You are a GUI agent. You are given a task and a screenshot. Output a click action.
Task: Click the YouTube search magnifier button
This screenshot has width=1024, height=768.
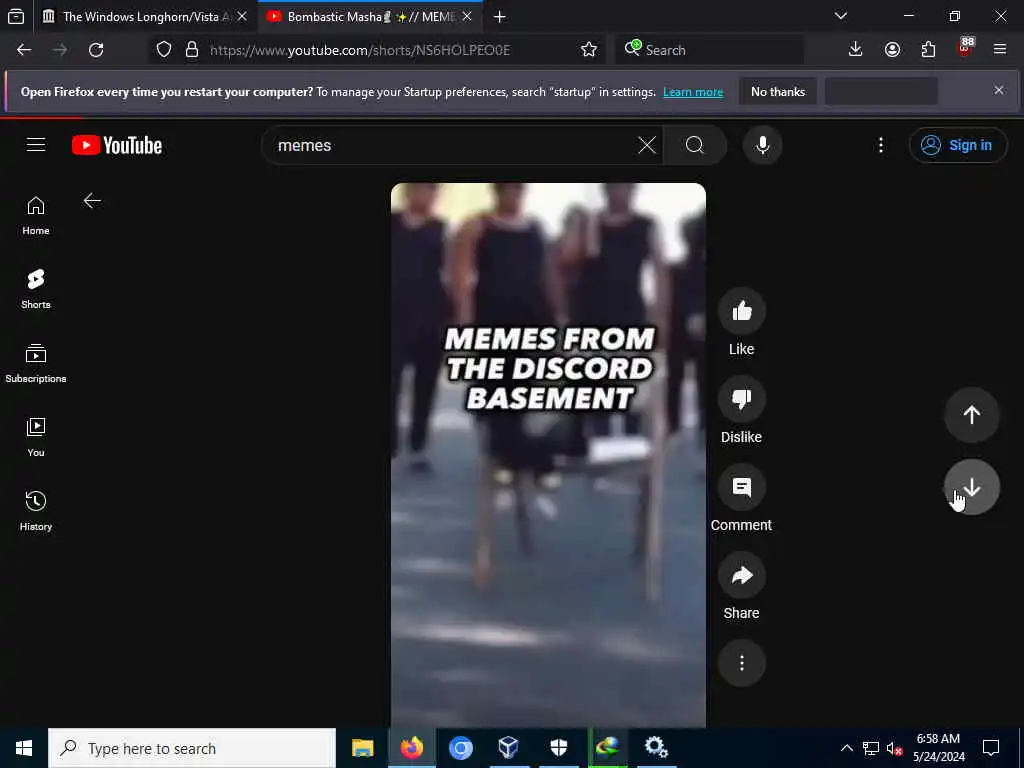coord(695,145)
